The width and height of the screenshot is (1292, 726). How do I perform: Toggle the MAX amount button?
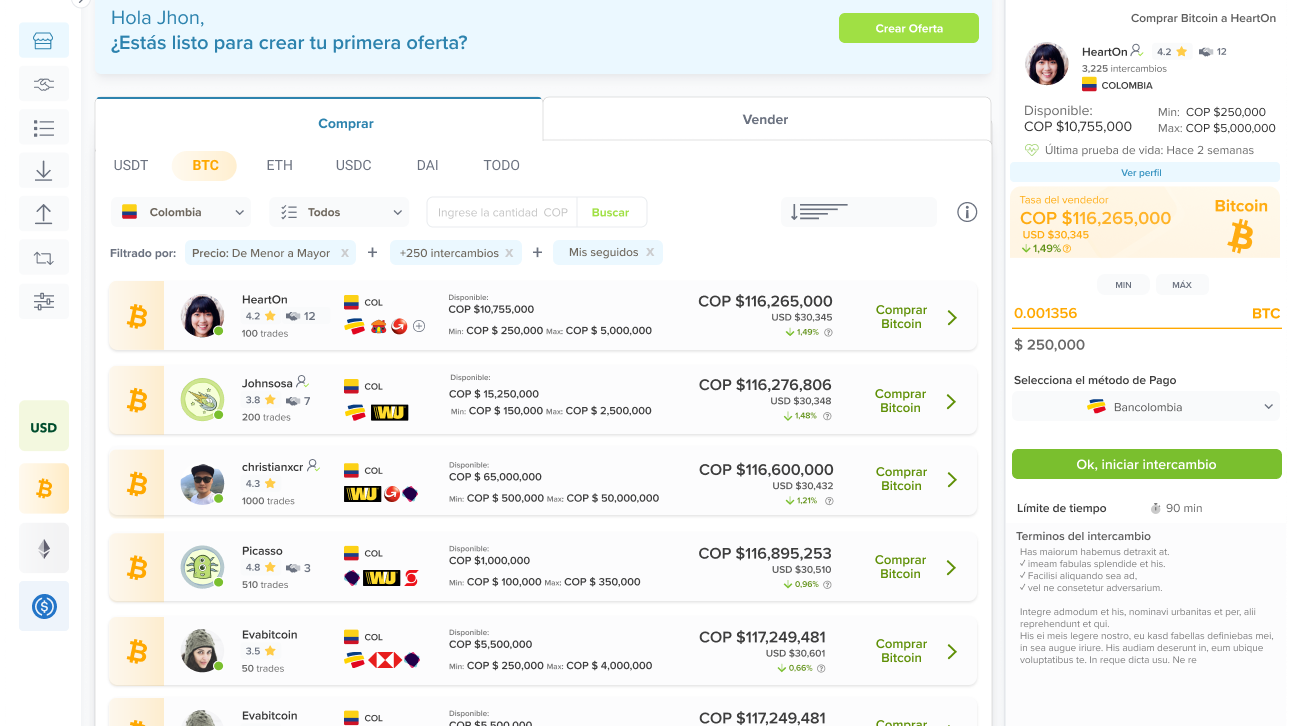(1181, 285)
